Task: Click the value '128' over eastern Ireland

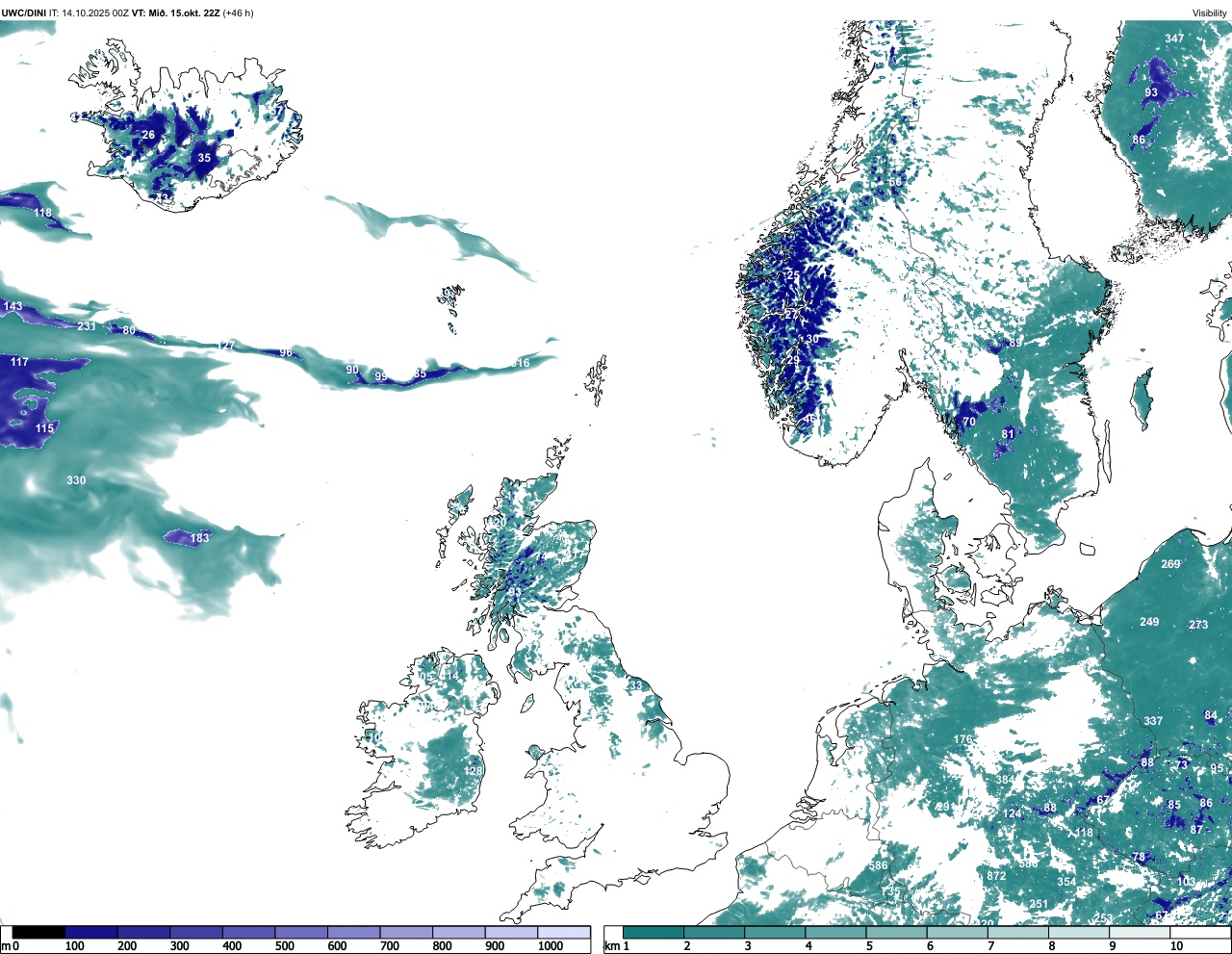Action: click(x=473, y=771)
